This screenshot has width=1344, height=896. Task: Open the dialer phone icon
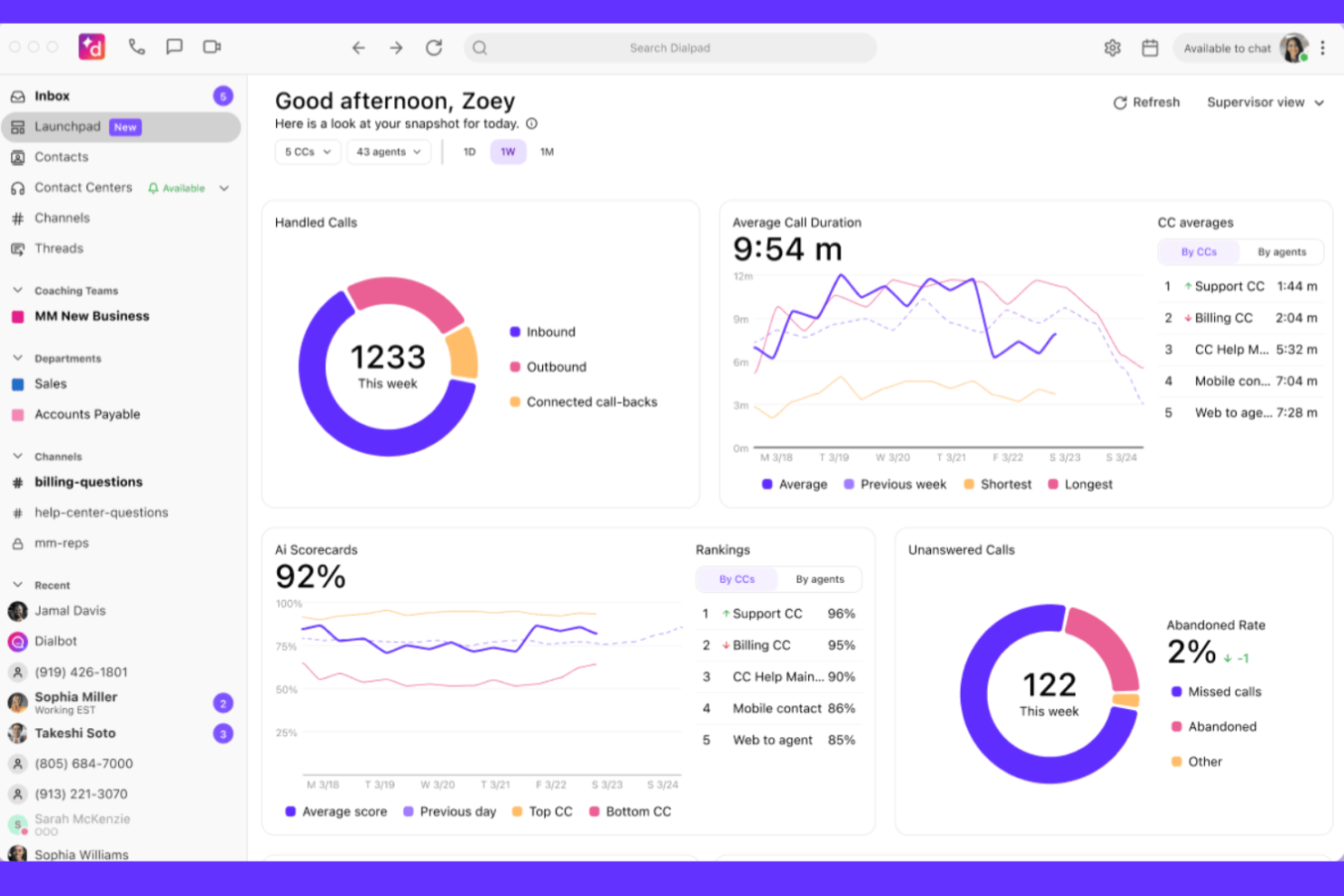coord(137,47)
